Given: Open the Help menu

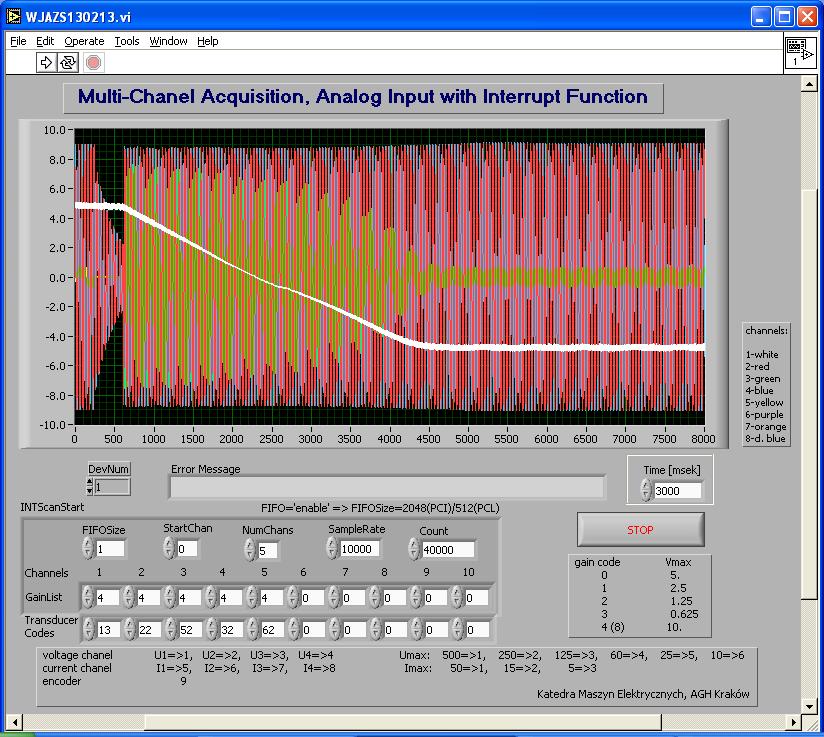Looking at the screenshot, I should pos(208,41).
